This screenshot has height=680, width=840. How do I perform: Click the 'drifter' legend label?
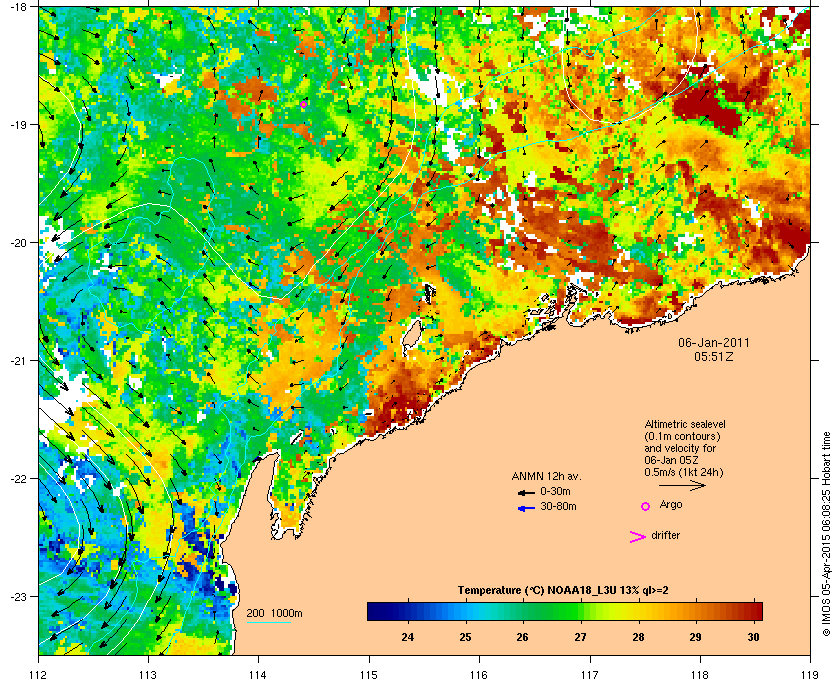(665, 535)
